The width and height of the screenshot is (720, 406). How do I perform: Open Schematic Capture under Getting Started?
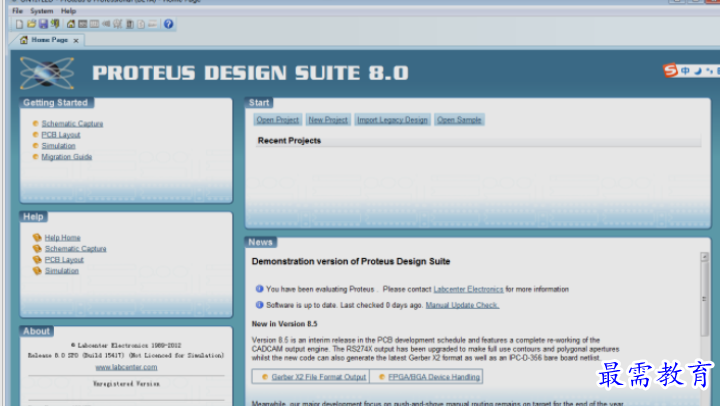72,124
